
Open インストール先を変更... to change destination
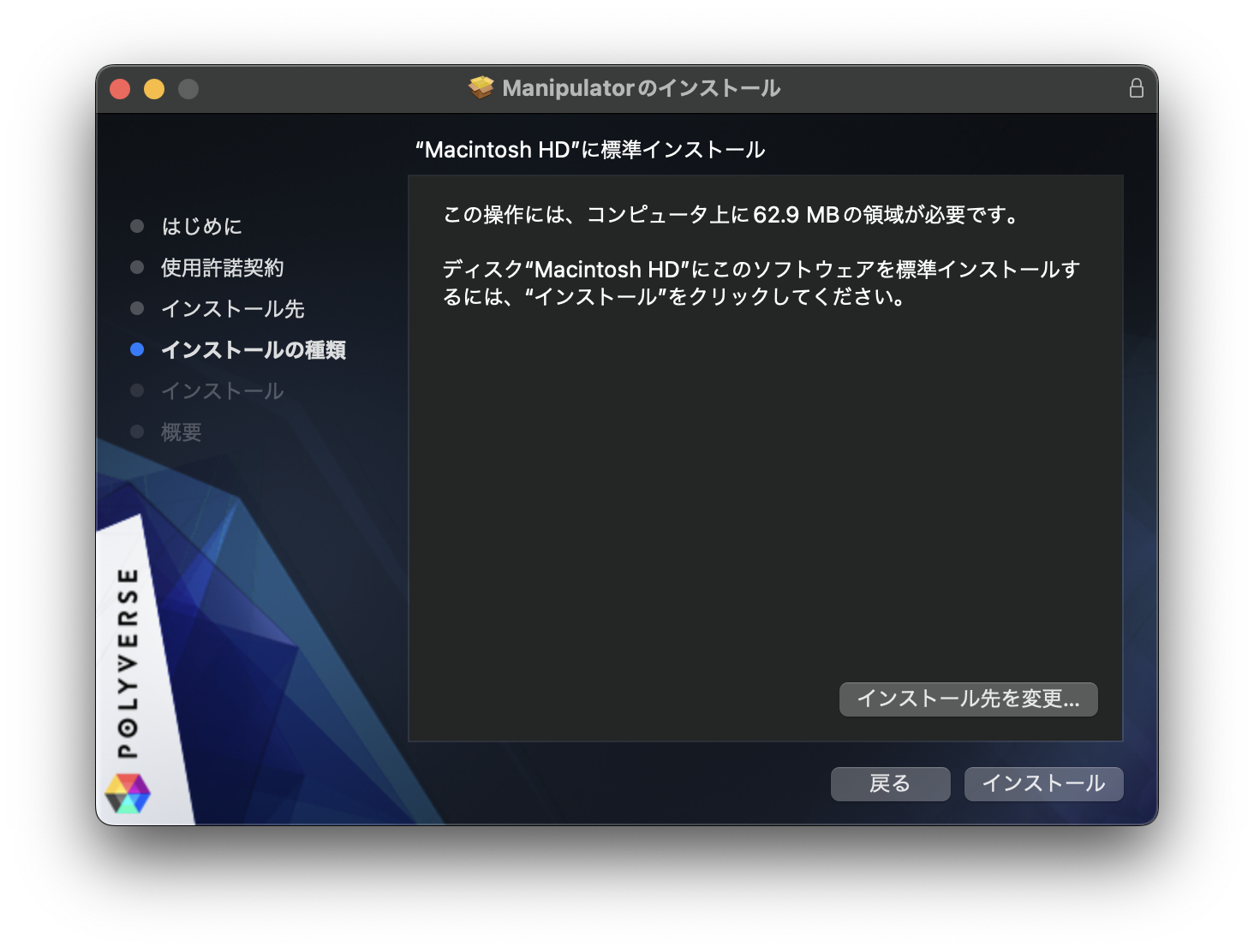point(968,699)
